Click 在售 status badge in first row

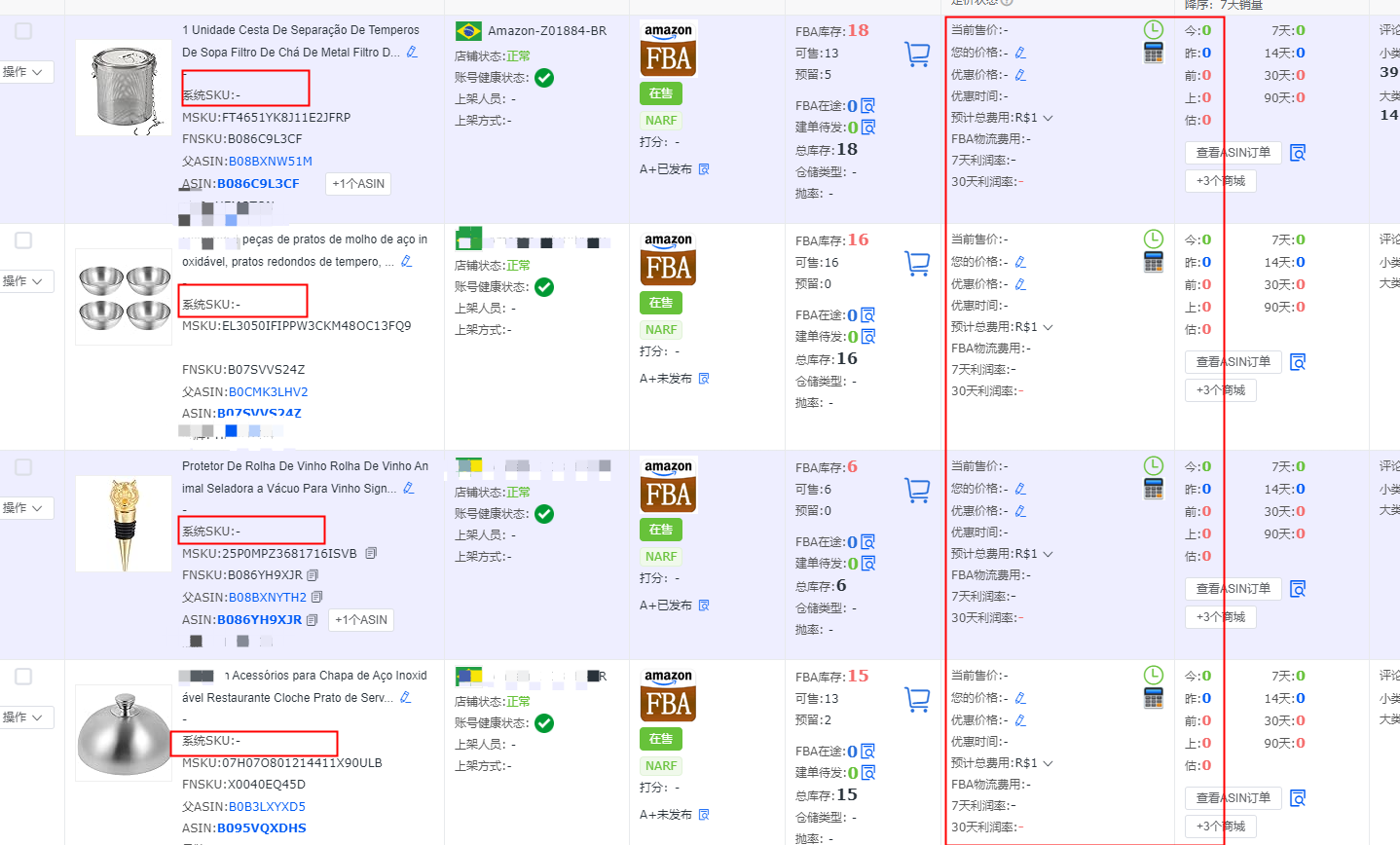pos(661,93)
